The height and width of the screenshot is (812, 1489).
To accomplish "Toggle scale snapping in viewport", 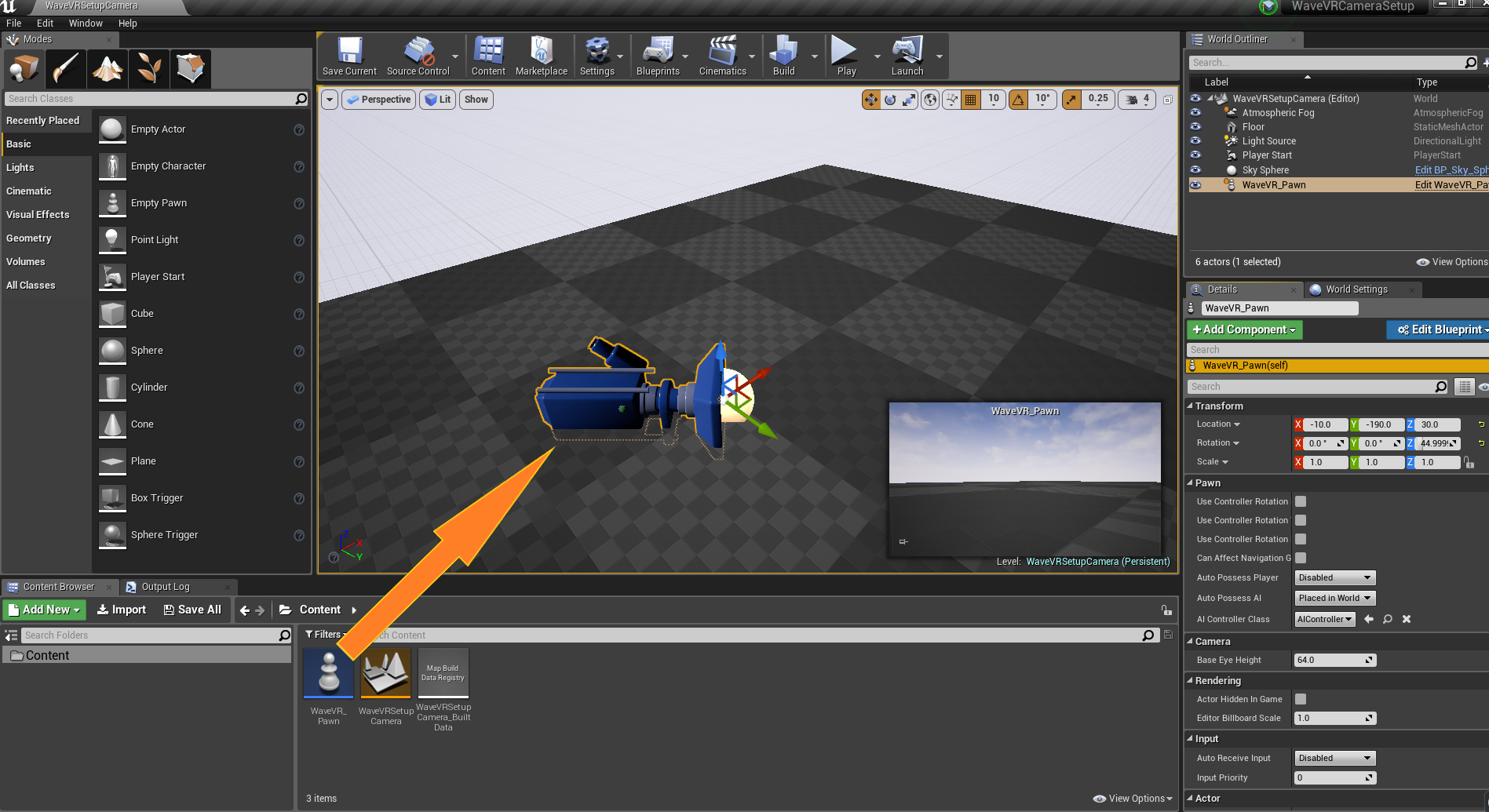I will coord(1071,100).
